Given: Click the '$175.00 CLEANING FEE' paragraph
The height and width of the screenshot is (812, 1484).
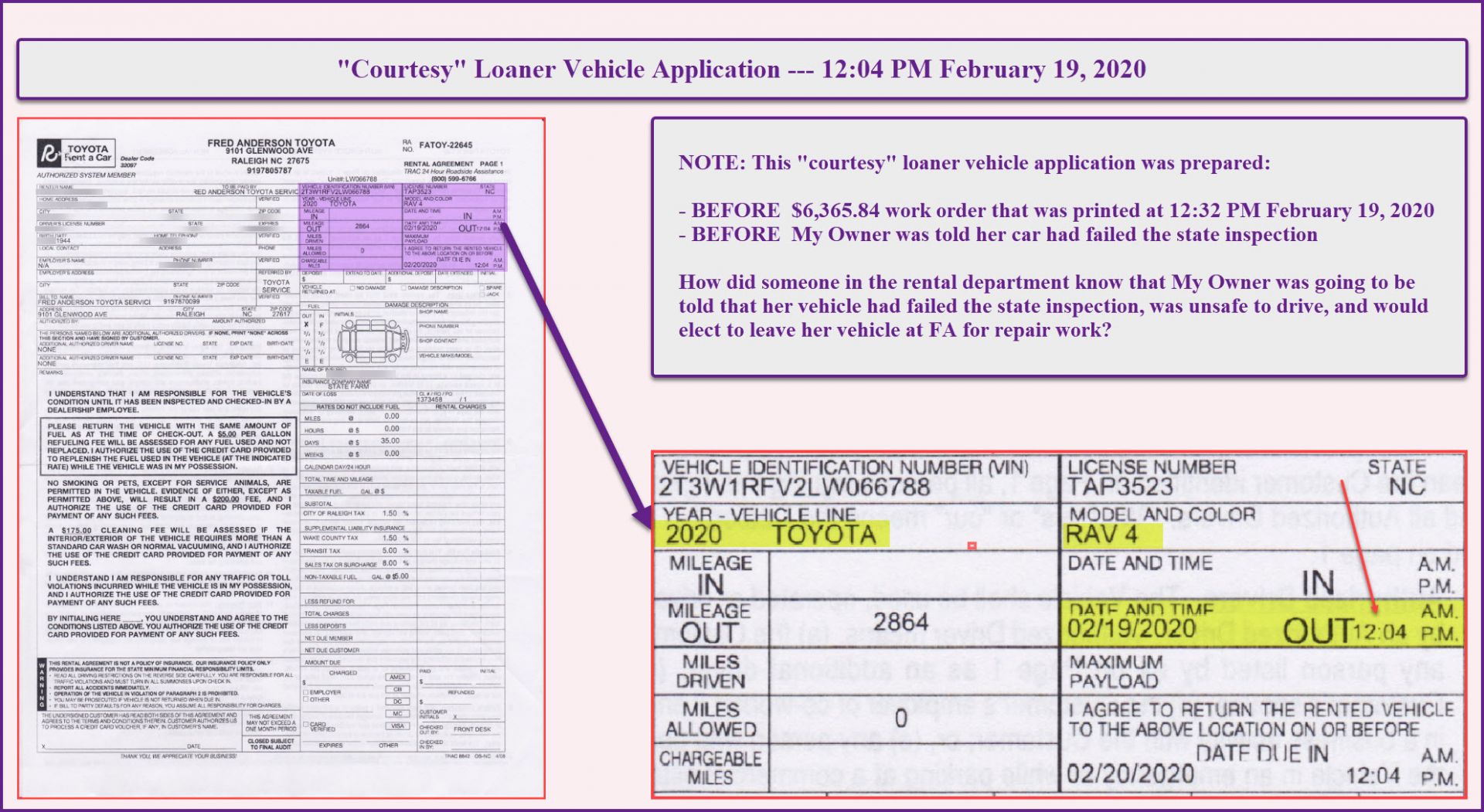Looking at the screenshot, I should tap(169, 546).
